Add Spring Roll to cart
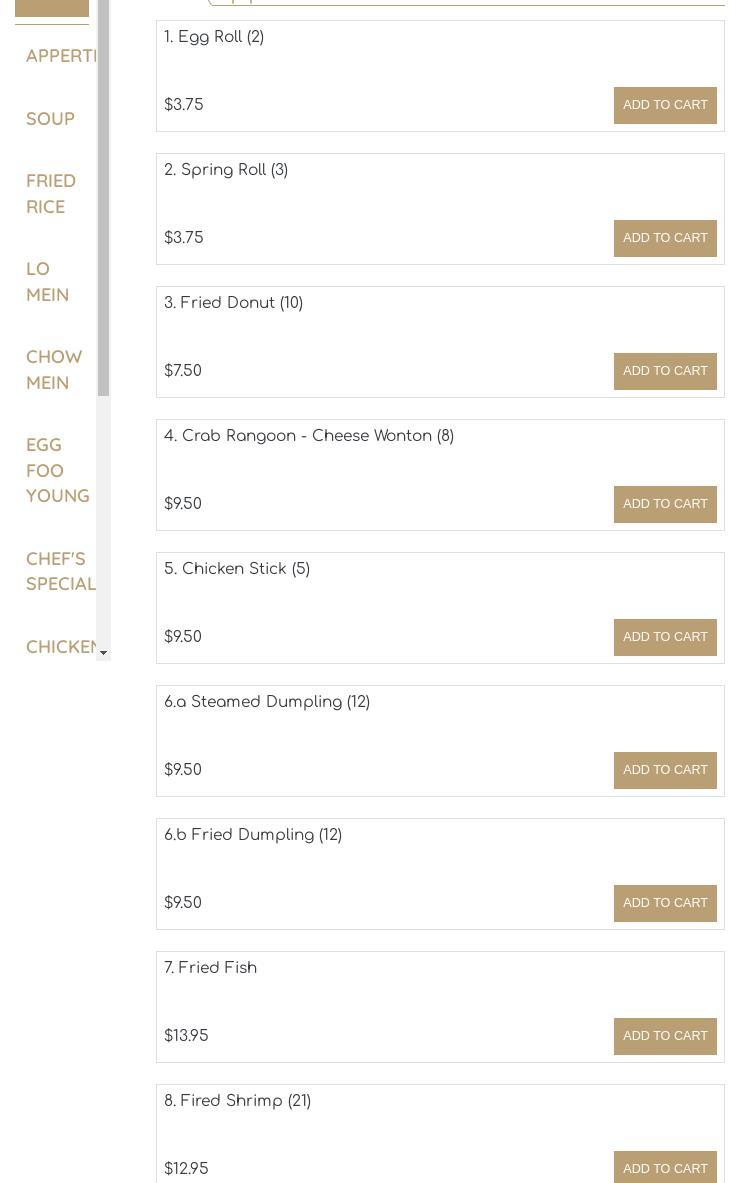 coord(664,238)
